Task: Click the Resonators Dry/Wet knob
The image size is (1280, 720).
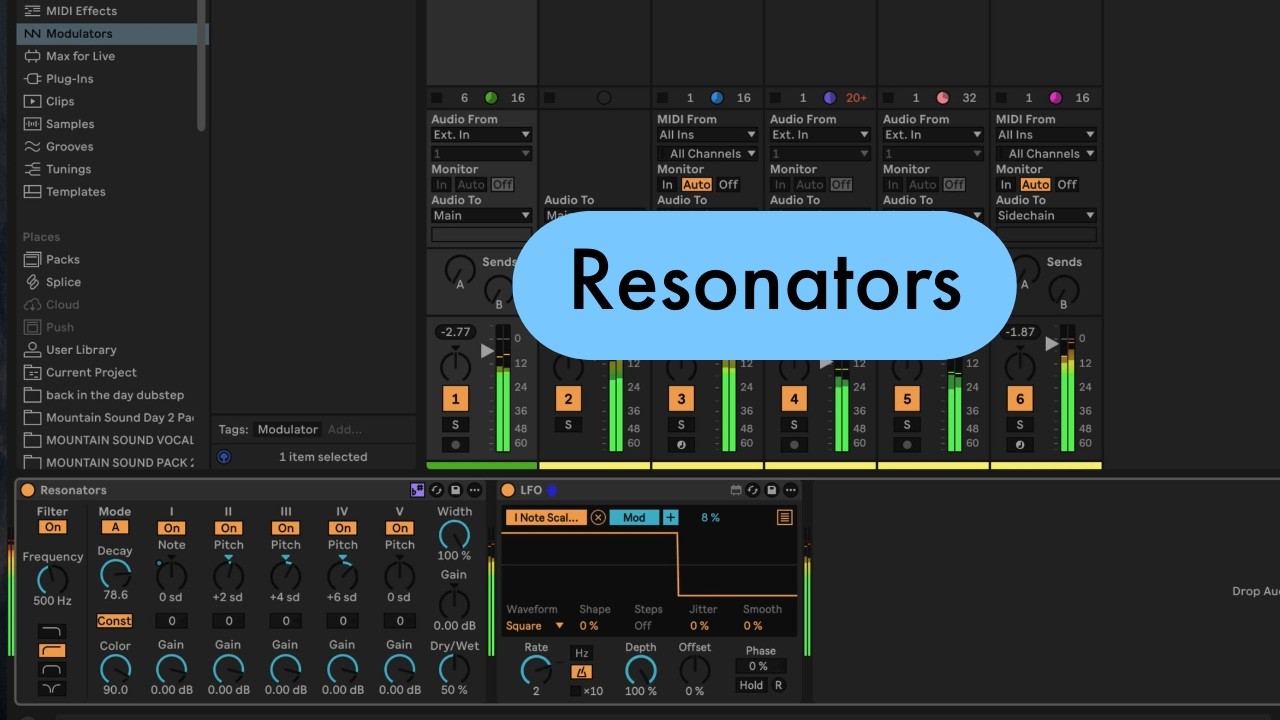Action: click(x=454, y=669)
